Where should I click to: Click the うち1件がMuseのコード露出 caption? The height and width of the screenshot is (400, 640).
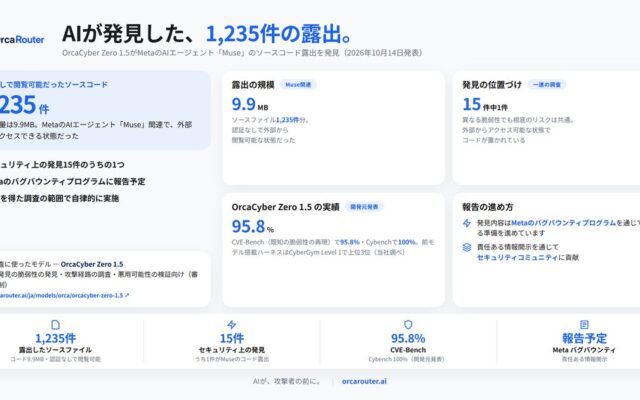(232, 359)
